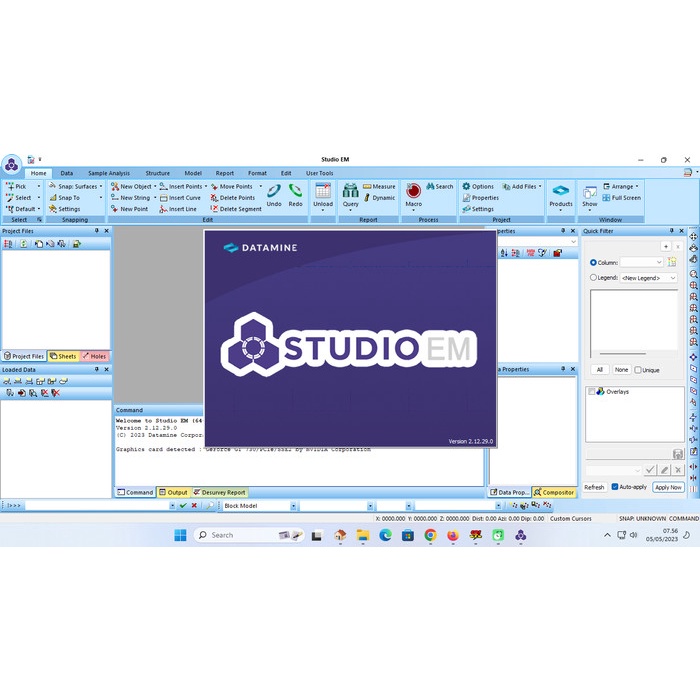Open File Explorer from taskbar
This screenshot has height=700, width=700.
pyautogui.click(x=363, y=535)
